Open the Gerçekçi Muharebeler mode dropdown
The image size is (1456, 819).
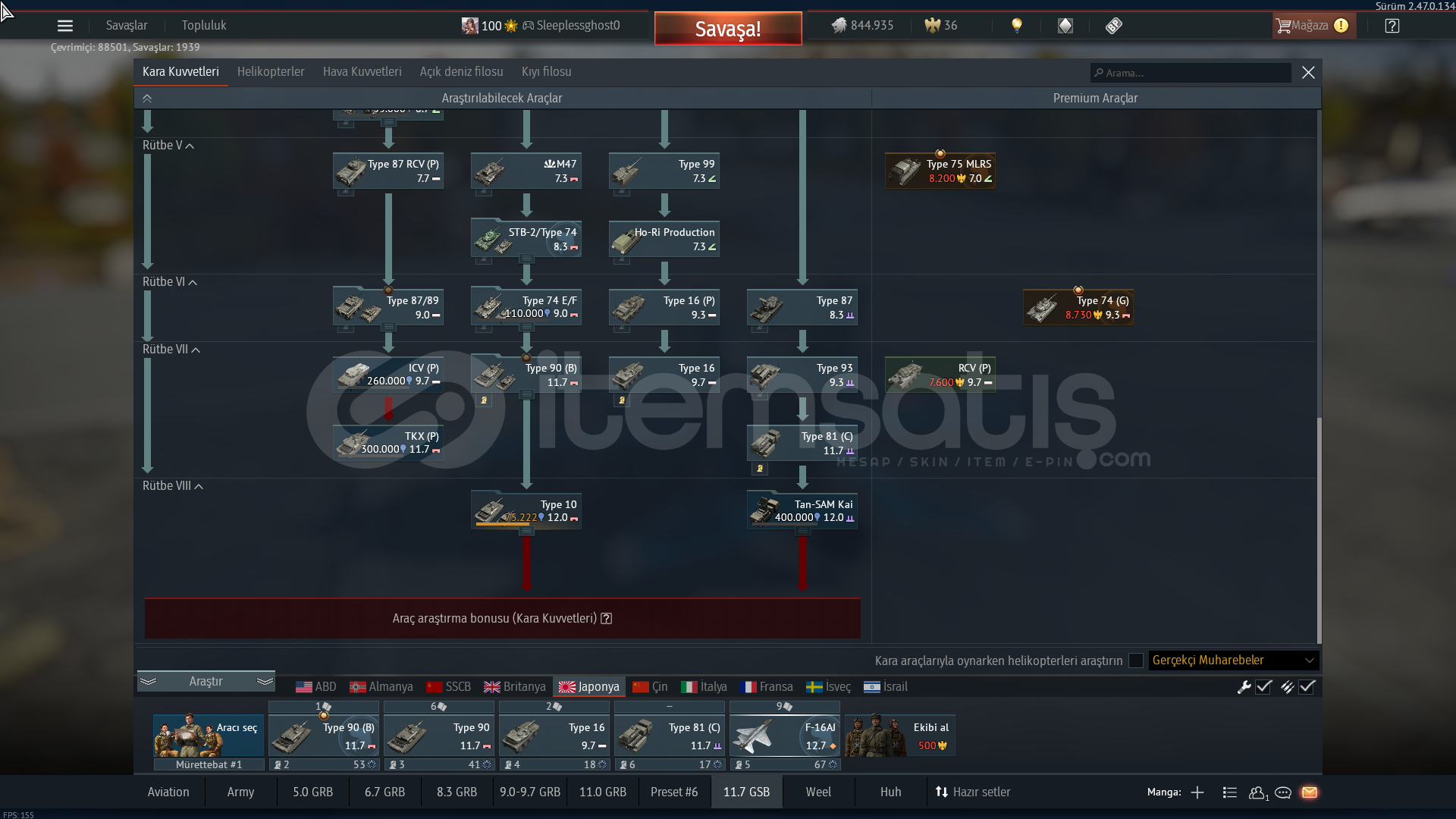pos(1234,661)
